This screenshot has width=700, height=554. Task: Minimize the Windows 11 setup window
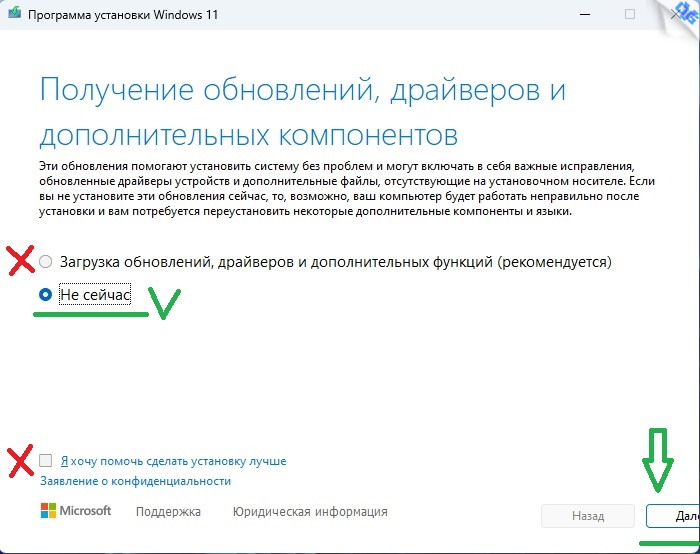[x=585, y=14]
